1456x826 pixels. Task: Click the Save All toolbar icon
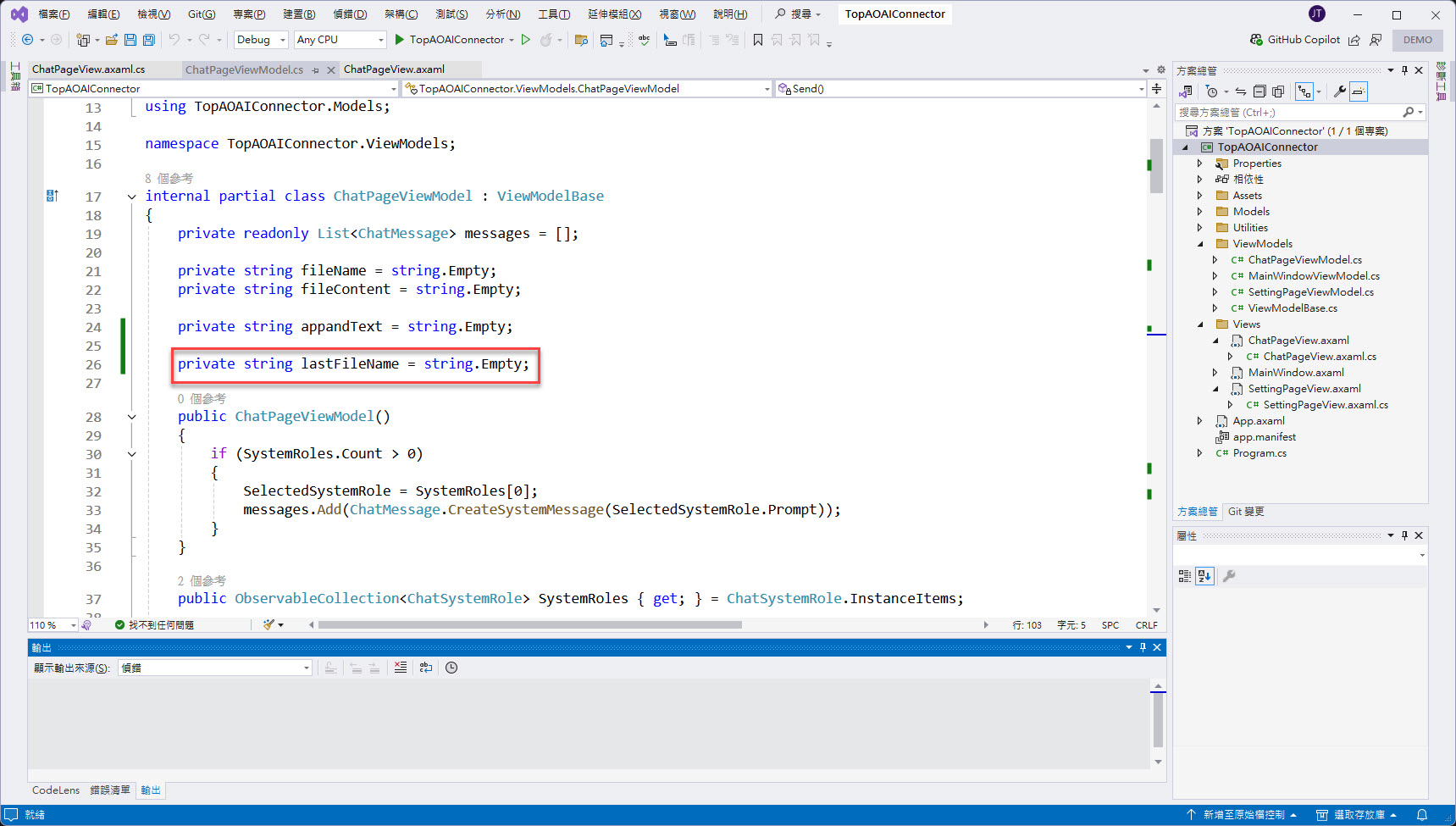click(149, 40)
